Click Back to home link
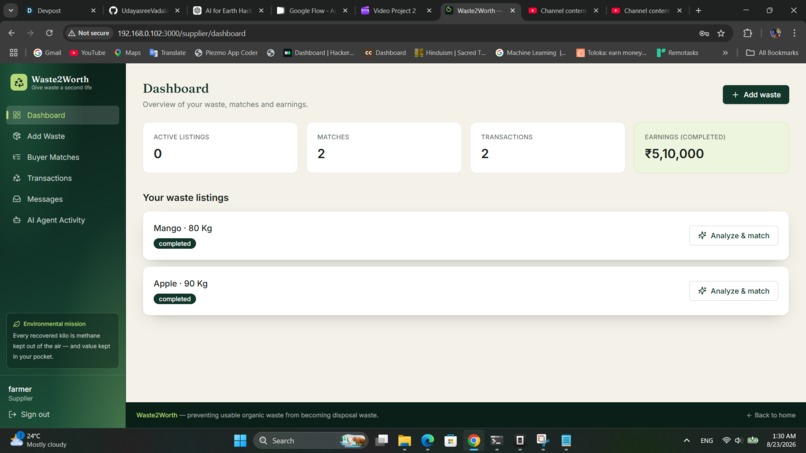 771,415
